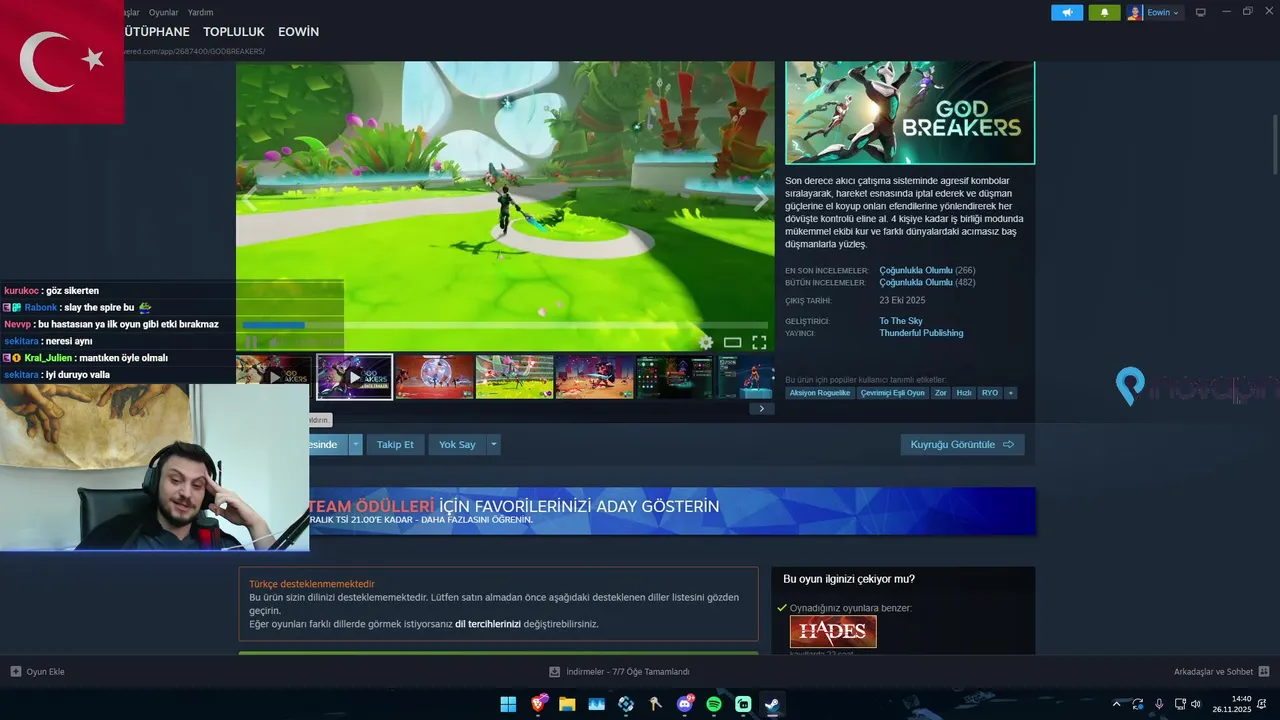Image resolution: width=1280 pixels, height=720 pixels.
Task: Select the dark skill-tree menu screenshot thumbnail
Action: click(x=674, y=377)
